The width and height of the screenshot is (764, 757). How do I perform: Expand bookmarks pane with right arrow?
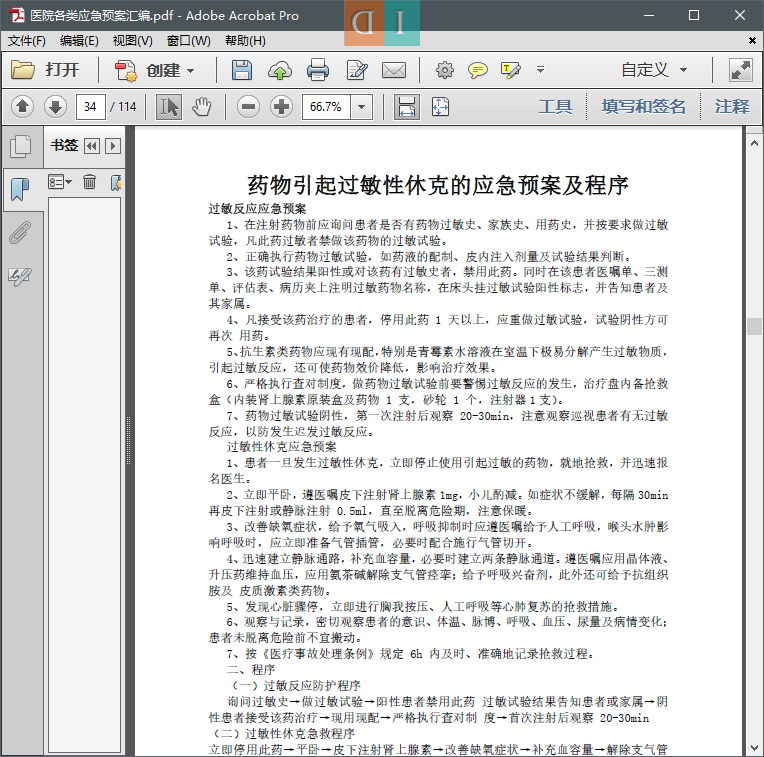click(x=113, y=146)
